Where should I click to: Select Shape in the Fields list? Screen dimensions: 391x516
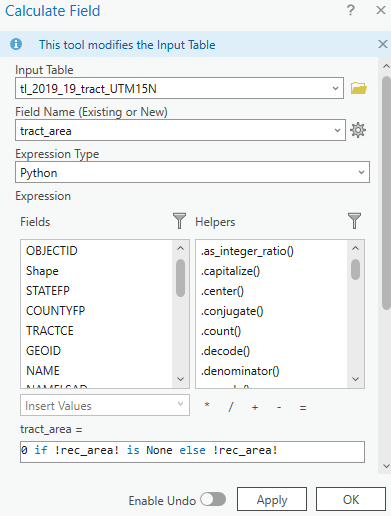42,271
